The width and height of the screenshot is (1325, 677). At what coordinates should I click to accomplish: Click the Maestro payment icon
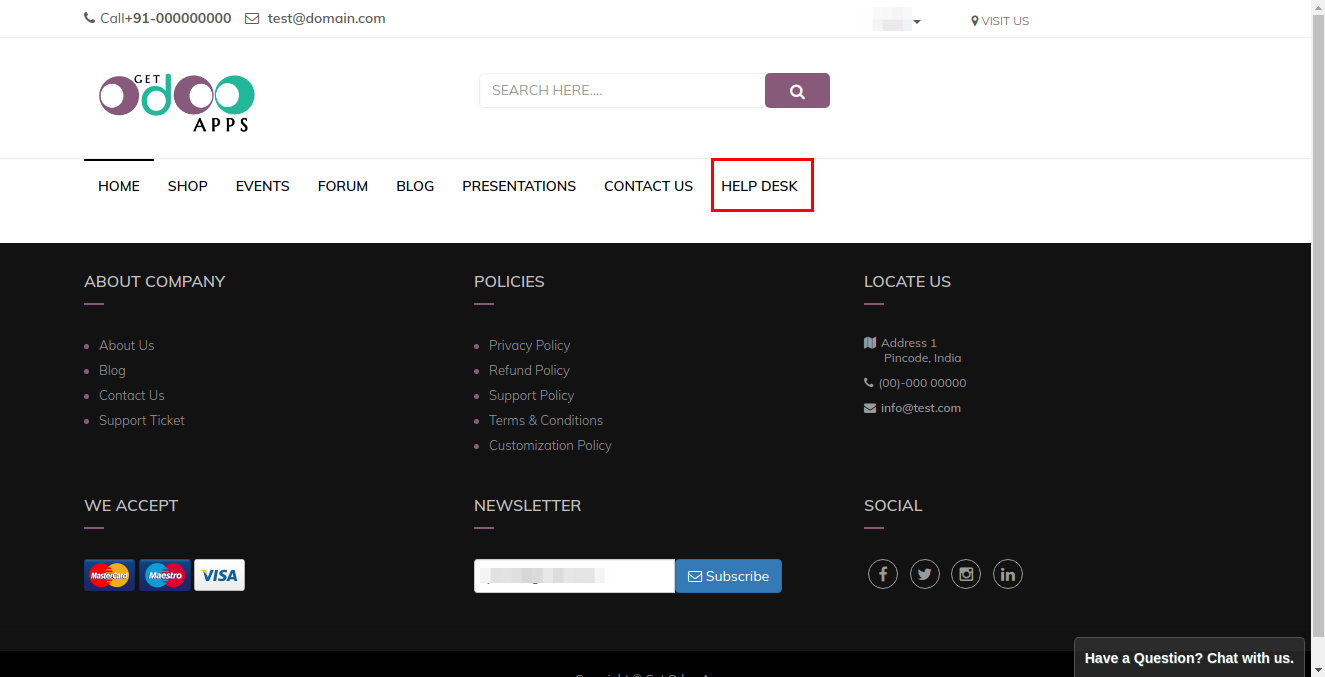(164, 575)
